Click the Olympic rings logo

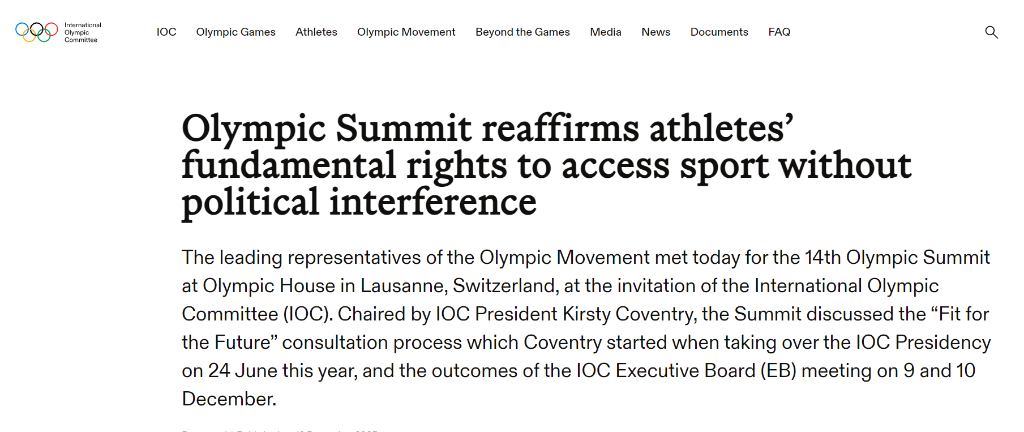click(x=37, y=32)
